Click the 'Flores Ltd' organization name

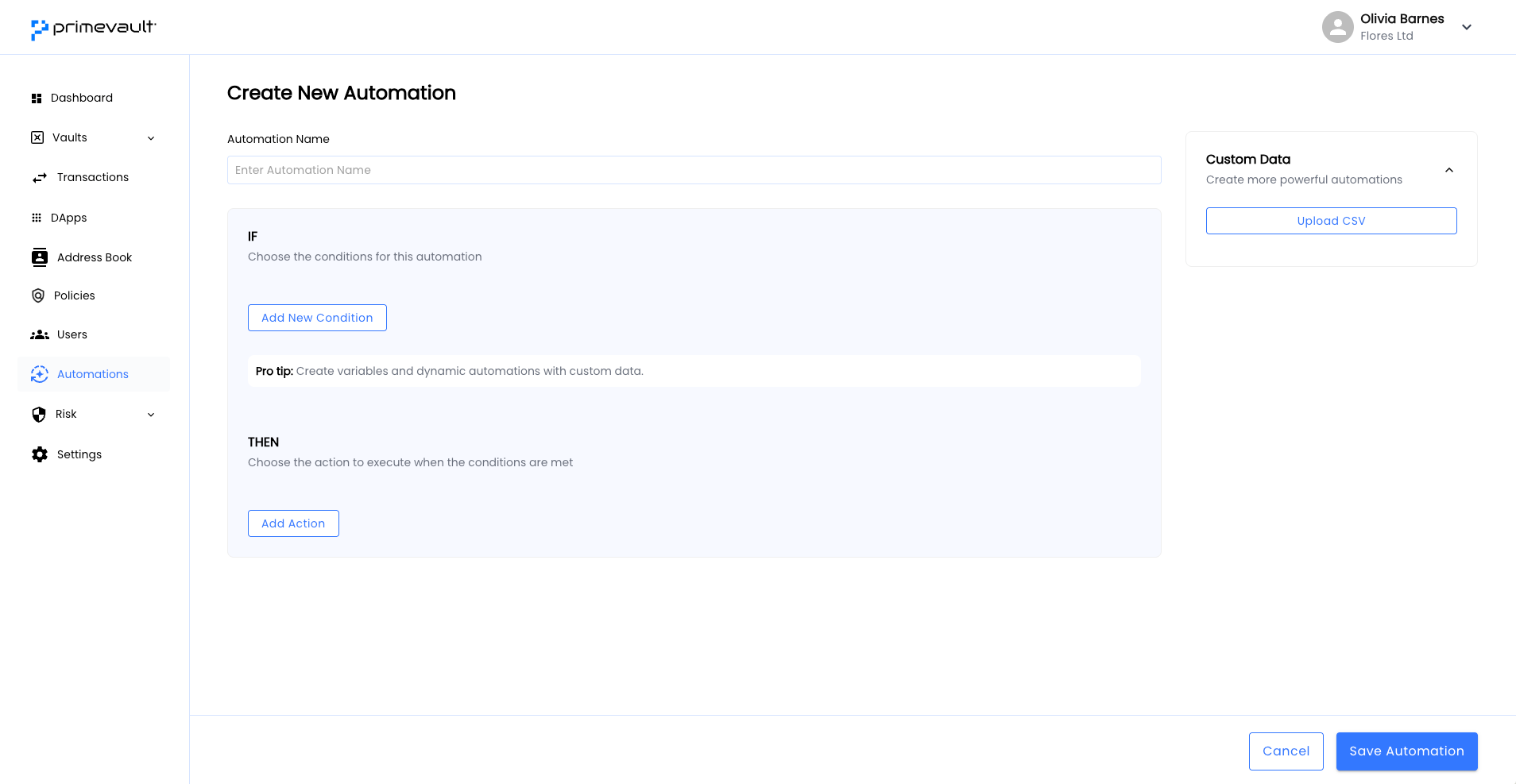[x=1386, y=36]
